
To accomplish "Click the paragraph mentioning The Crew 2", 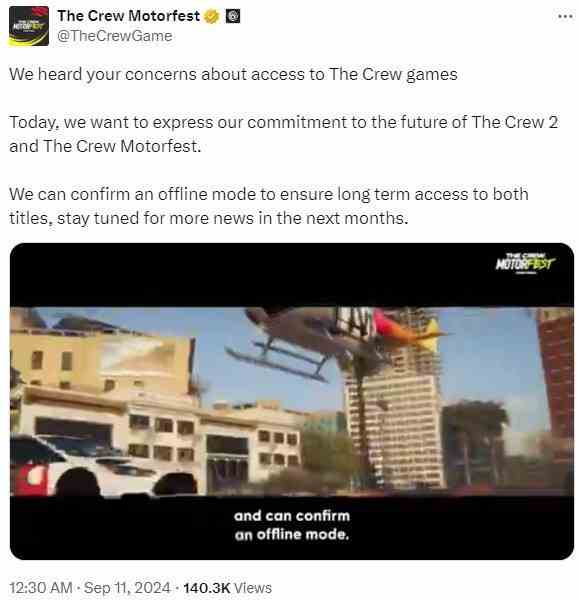I will pyautogui.click(x=284, y=134).
